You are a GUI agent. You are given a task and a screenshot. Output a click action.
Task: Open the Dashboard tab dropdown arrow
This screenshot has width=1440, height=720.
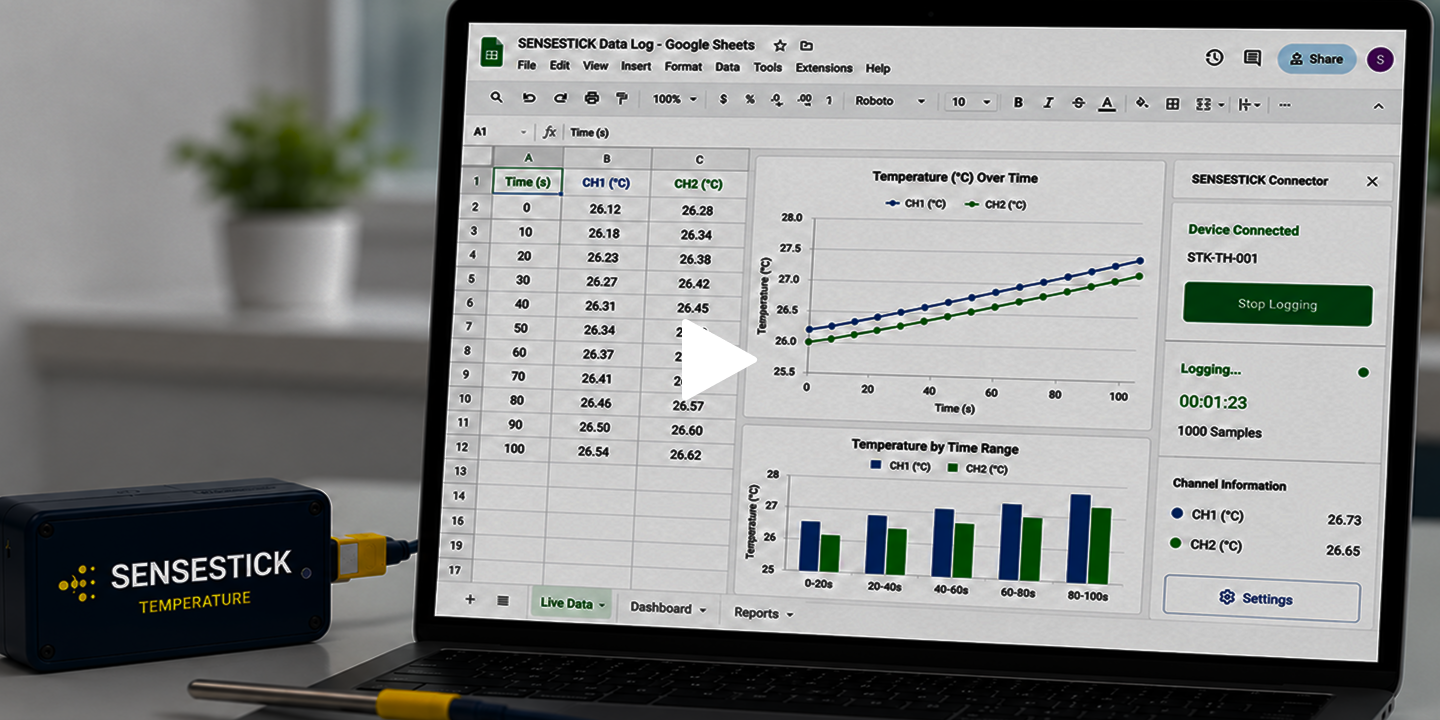[x=703, y=609]
